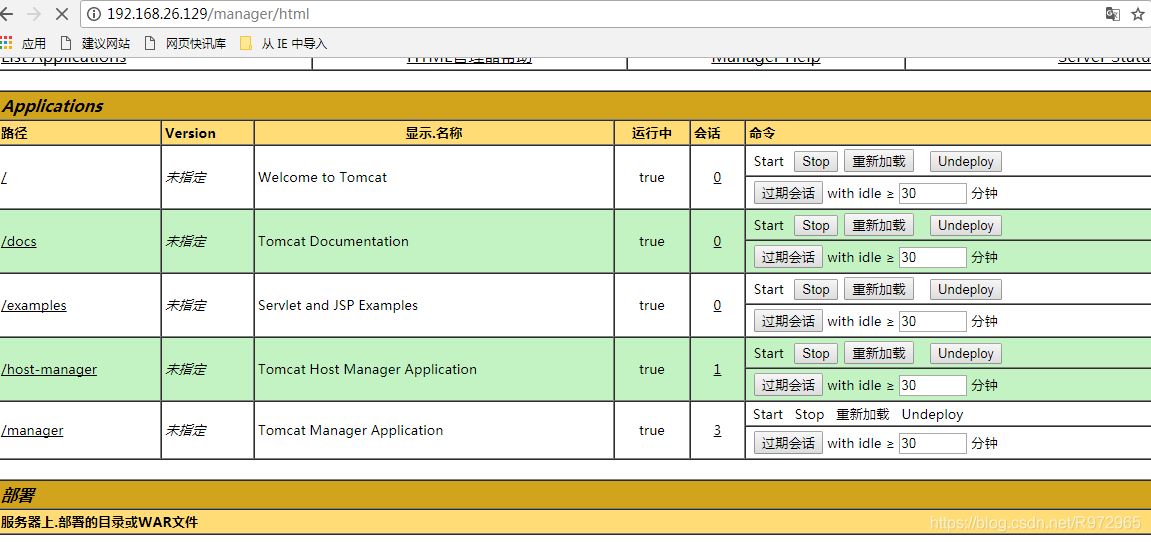Image resolution: width=1151 pixels, height=542 pixels.
Task: Stop the /docs application
Action: 816,225
